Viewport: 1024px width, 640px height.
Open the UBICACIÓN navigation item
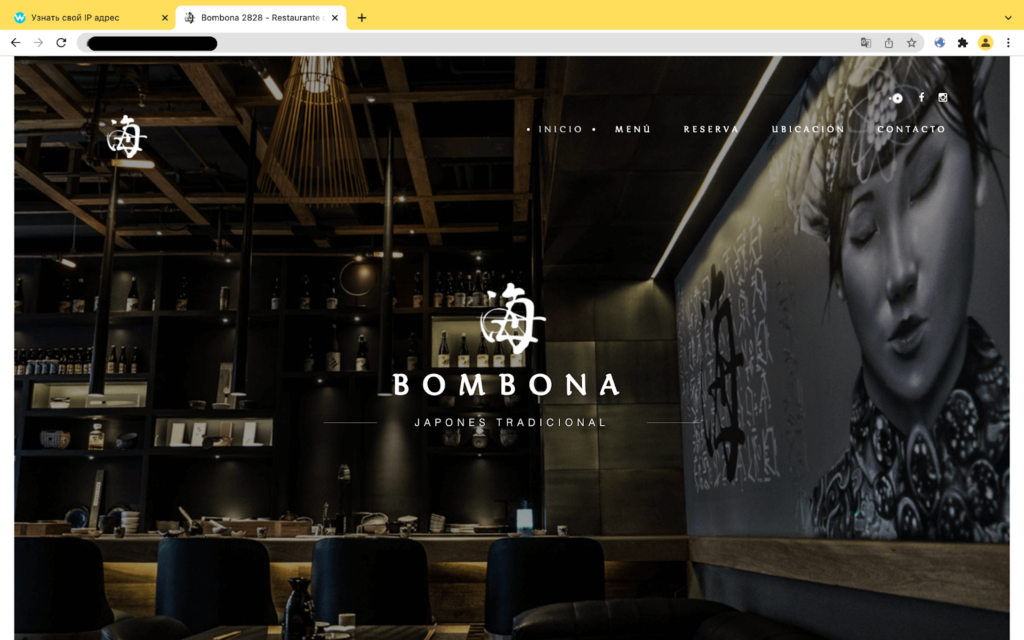[x=808, y=129]
